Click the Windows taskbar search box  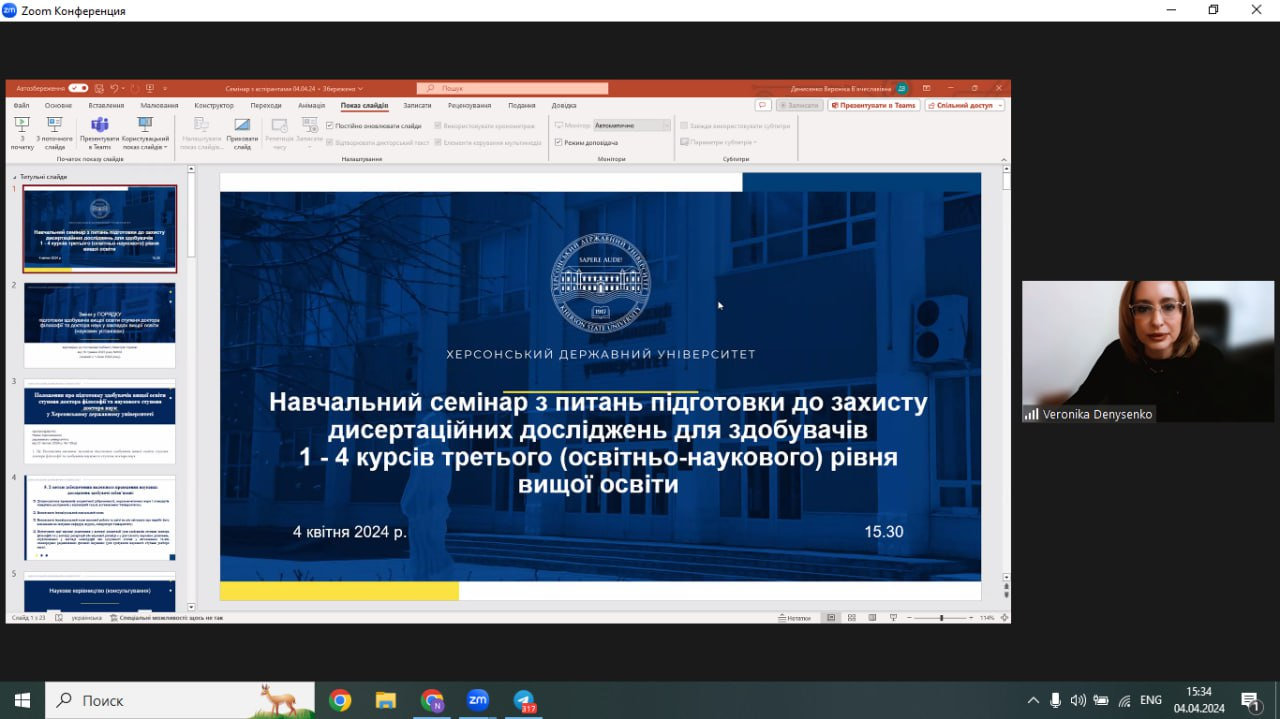180,700
